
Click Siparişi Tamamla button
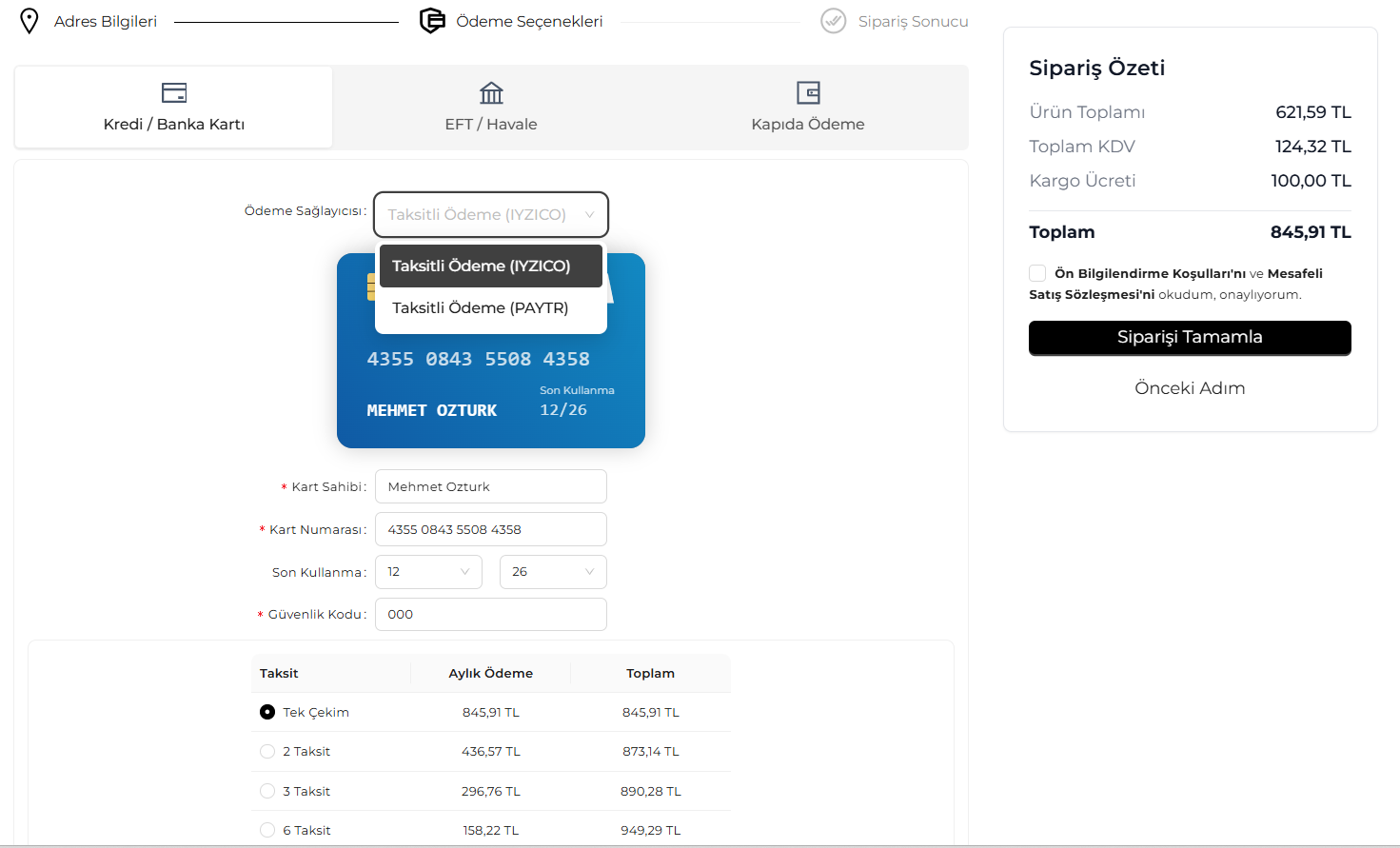tap(1190, 338)
